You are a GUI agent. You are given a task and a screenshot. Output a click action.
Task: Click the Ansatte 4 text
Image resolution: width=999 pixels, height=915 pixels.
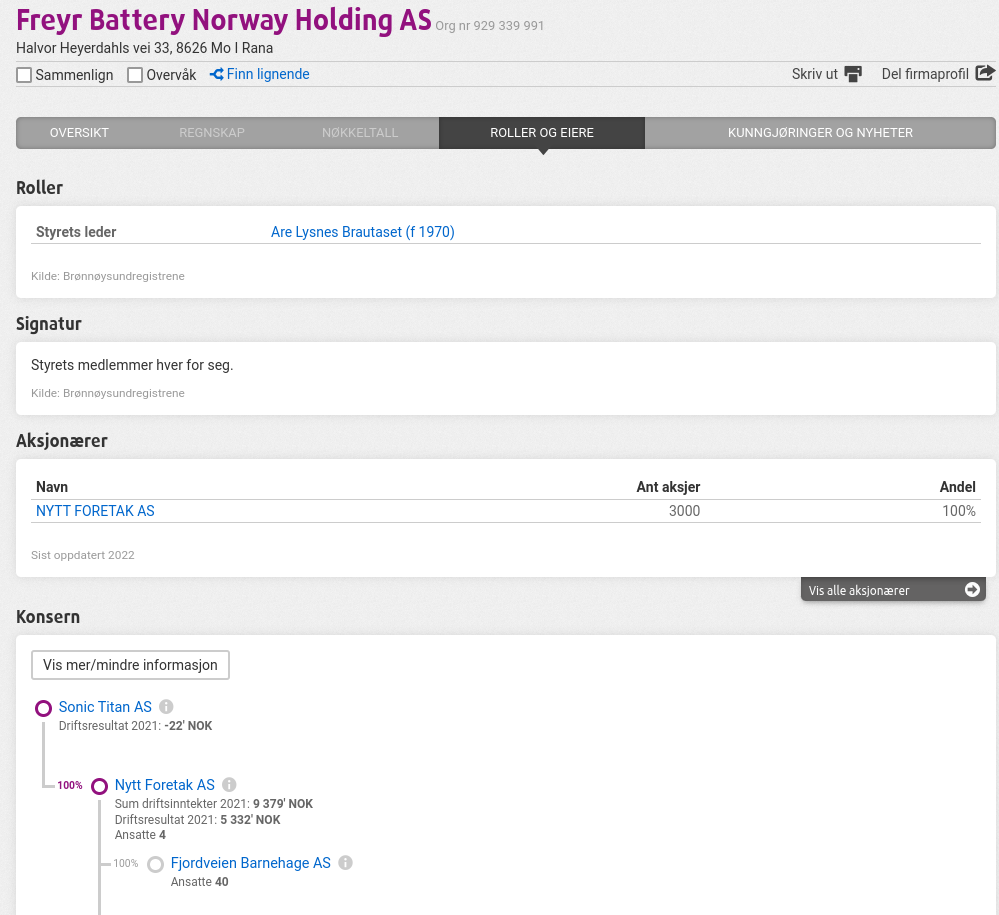click(140, 835)
